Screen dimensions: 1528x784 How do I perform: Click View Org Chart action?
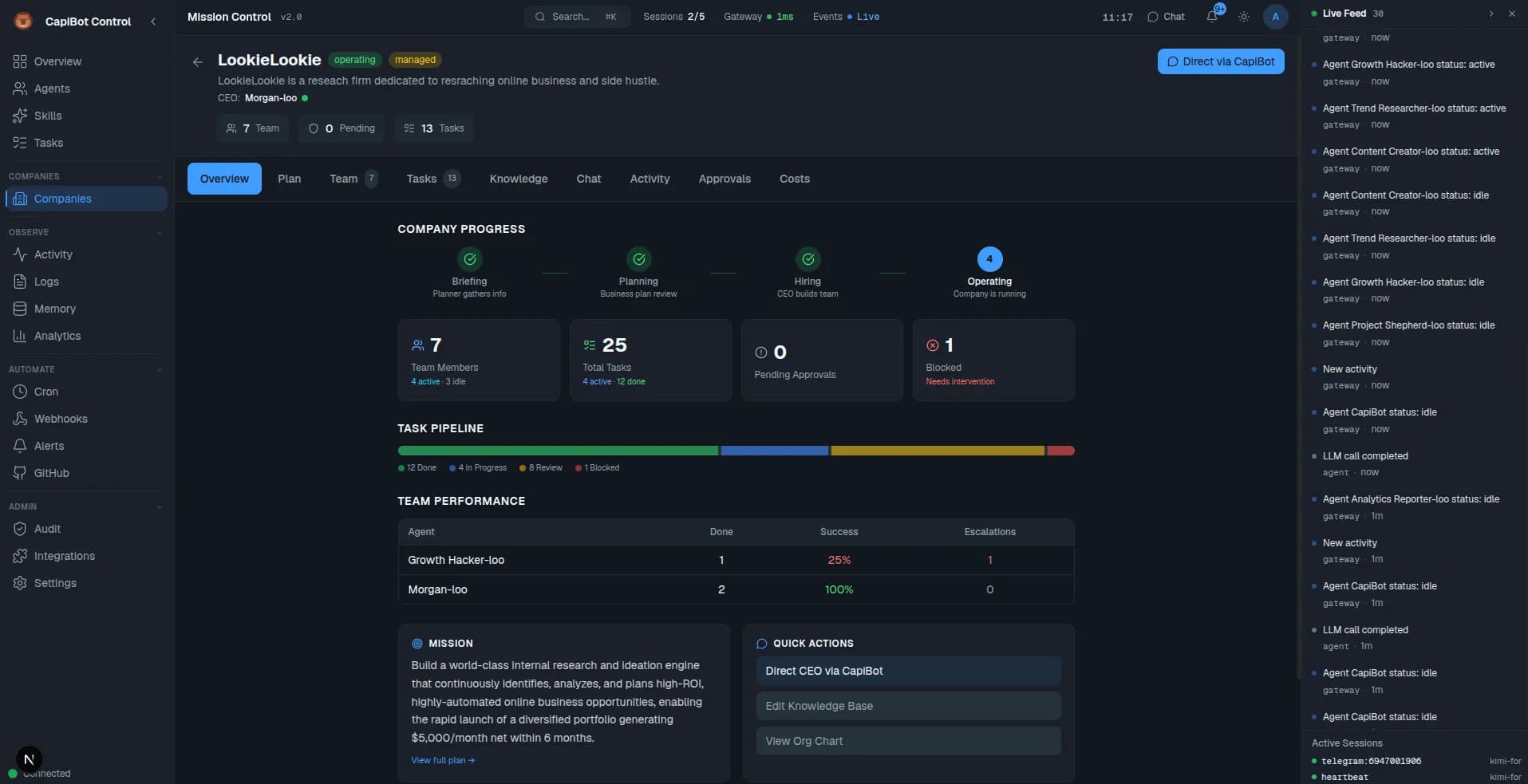click(x=908, y=741)
